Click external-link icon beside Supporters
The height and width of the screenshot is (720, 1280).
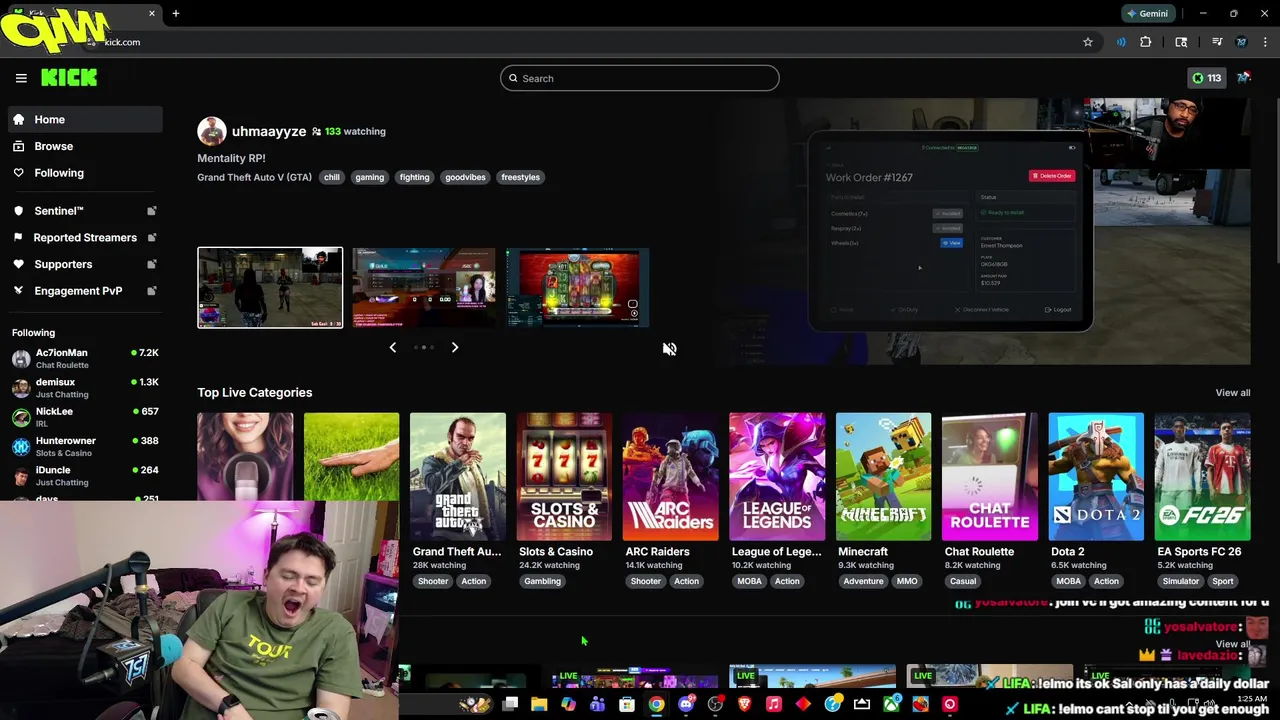pos(152,264)
